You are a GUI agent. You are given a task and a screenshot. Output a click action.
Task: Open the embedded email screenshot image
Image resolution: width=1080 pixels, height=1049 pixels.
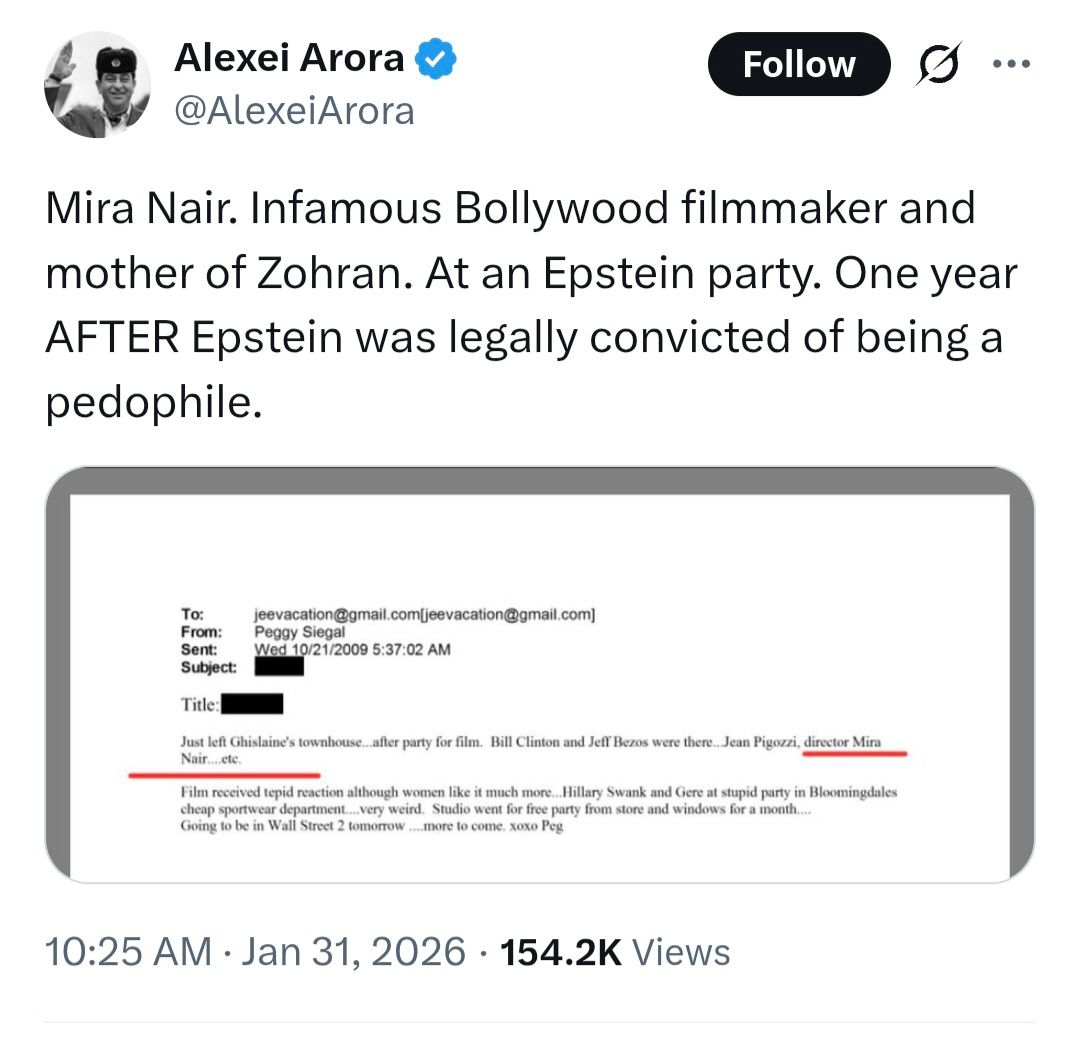[x=540, y=674]
